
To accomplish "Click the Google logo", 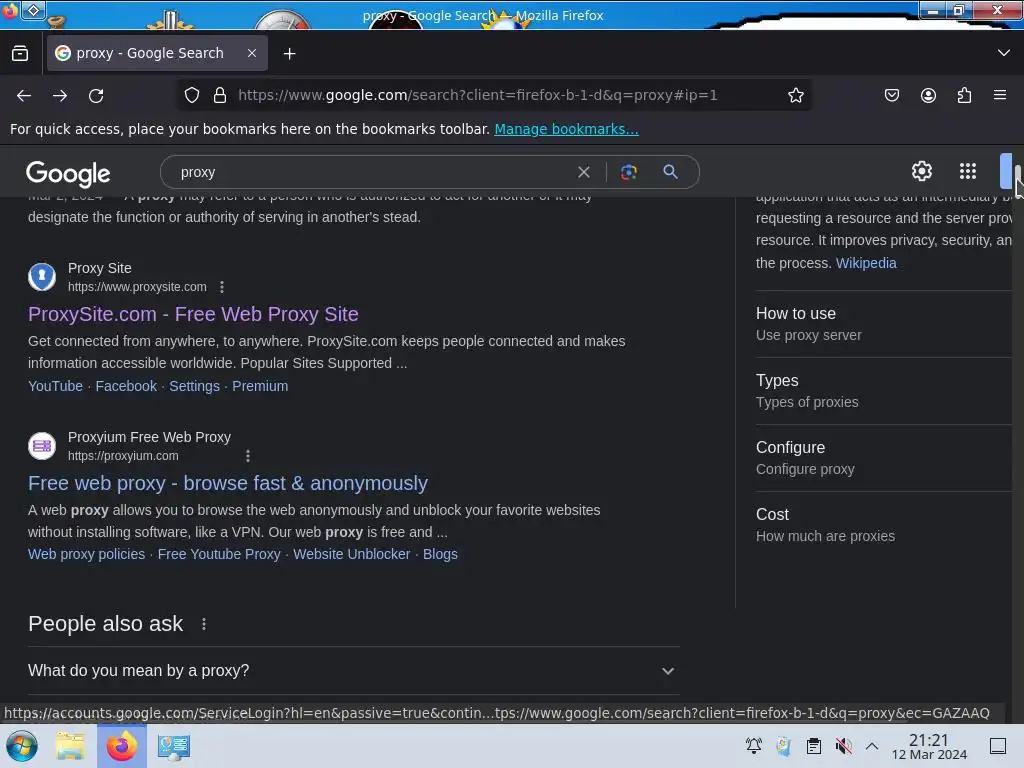I will (x=69, y=173).
